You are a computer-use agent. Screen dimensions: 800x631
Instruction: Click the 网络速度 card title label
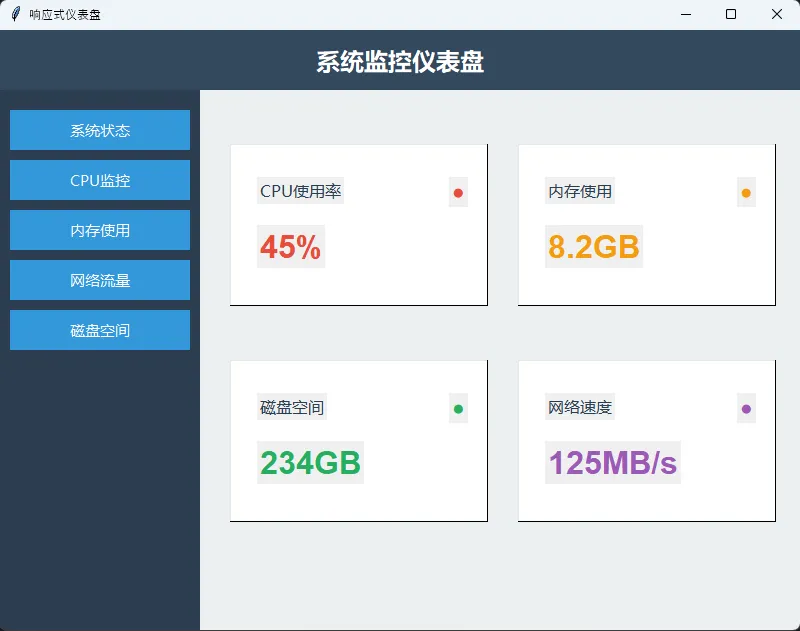pos(580,407)
